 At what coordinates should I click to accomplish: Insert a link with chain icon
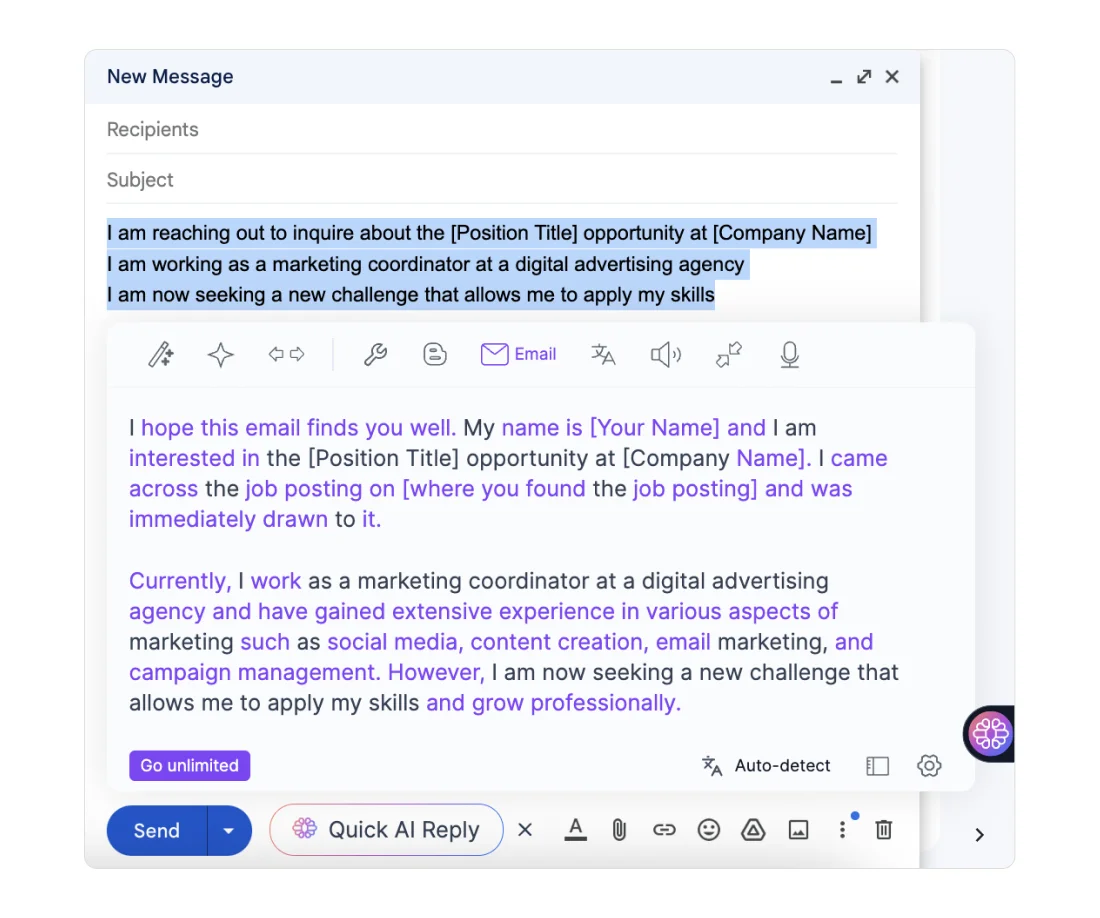click(664, 830)
